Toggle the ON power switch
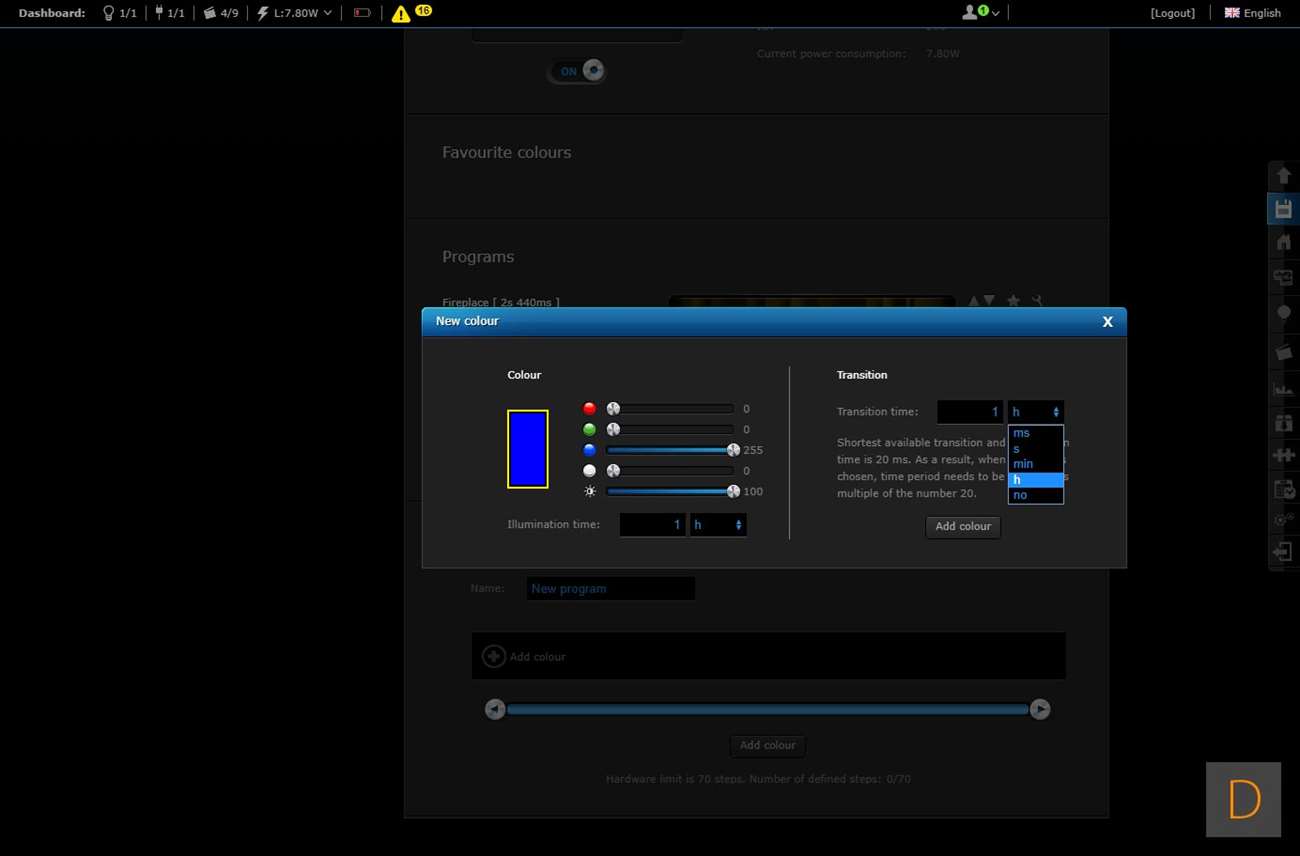1300x856 pixels. [577, 71]
